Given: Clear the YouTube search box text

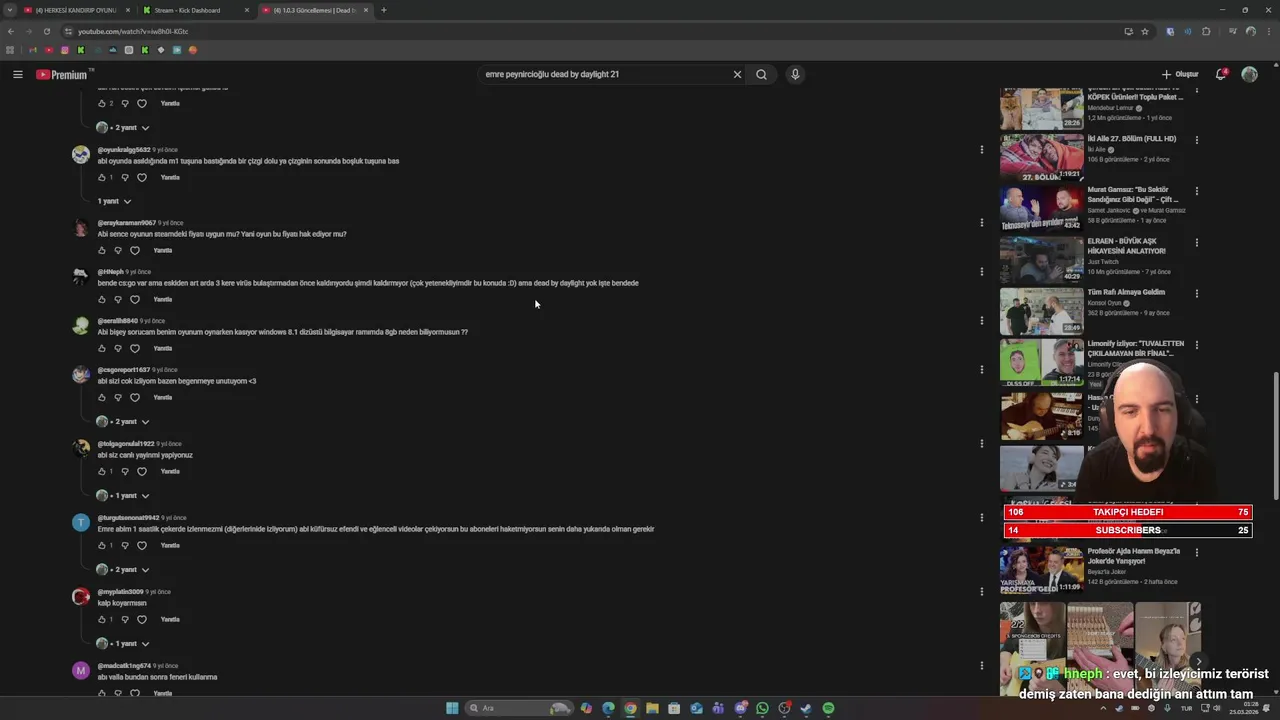Looking at the screenshot, I should pyautogui.click(x=737, y=74).
